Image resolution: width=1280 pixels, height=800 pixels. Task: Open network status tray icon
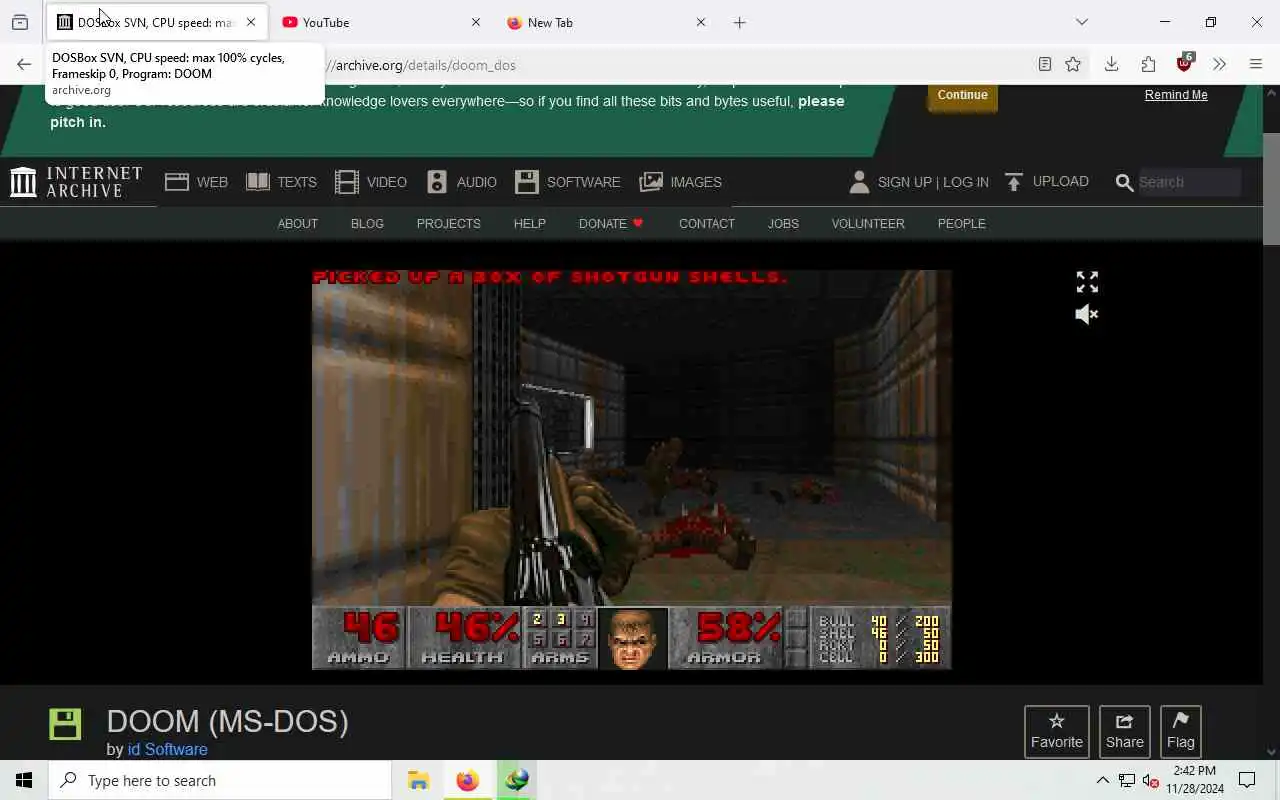pos(1127,780)
